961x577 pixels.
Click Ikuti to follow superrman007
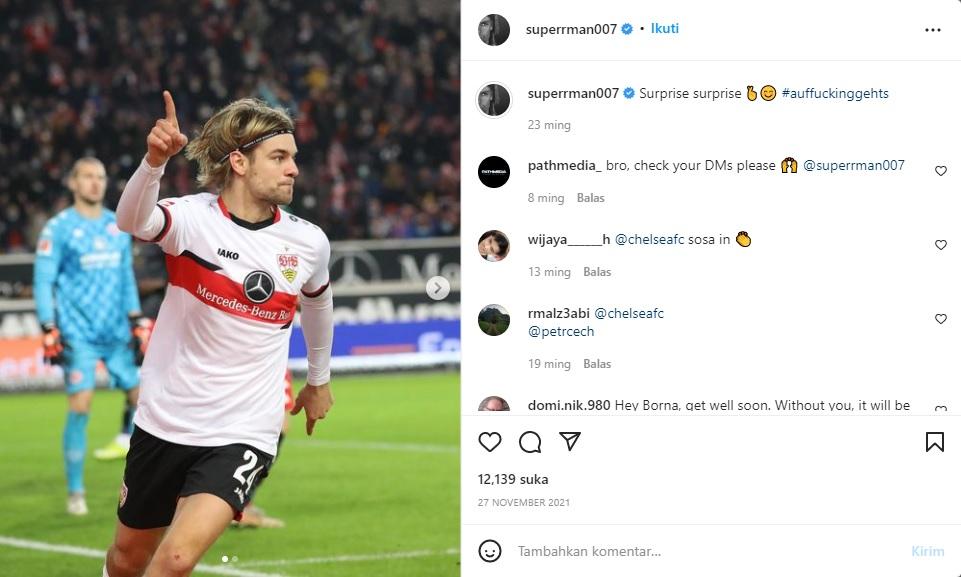pyautogui.click(x=665, y=29)
